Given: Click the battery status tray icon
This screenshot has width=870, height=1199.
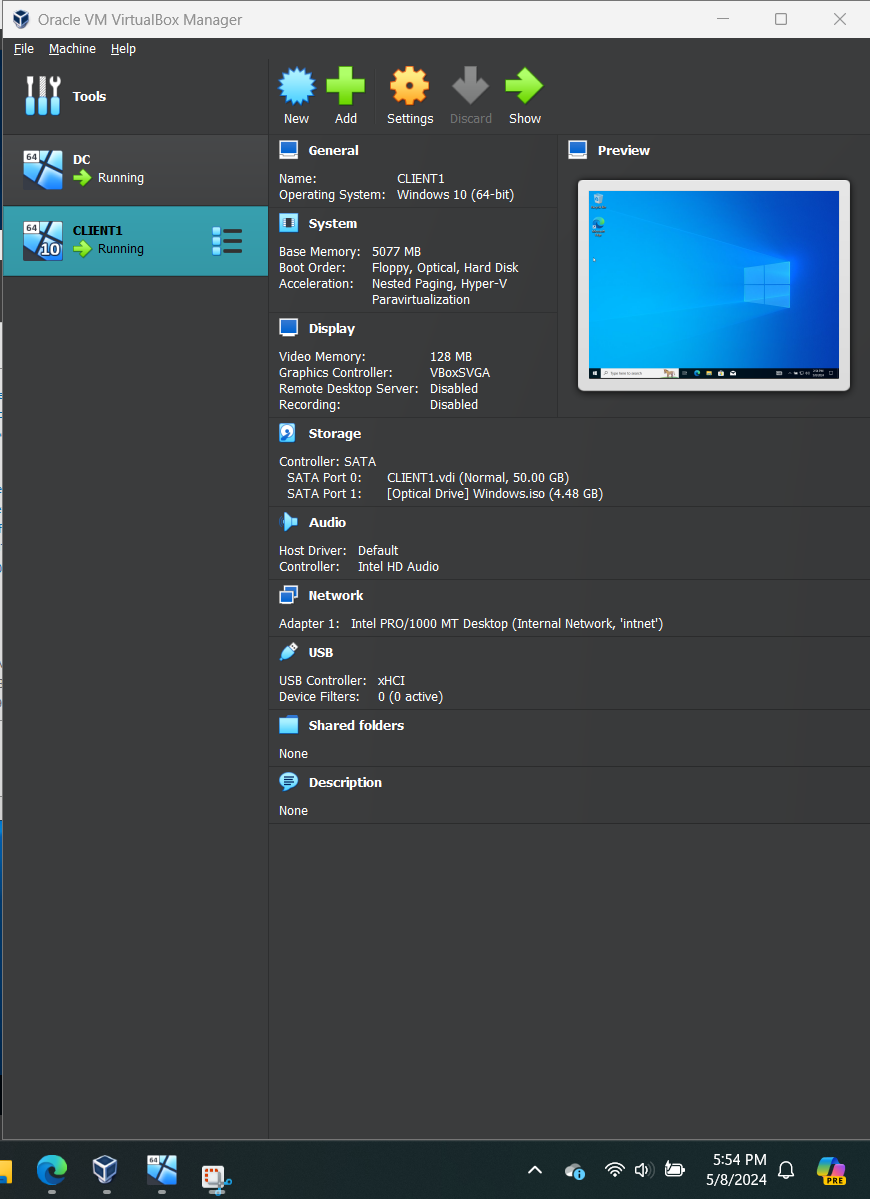Looking at the screenshot, I should coord(674,1169).
